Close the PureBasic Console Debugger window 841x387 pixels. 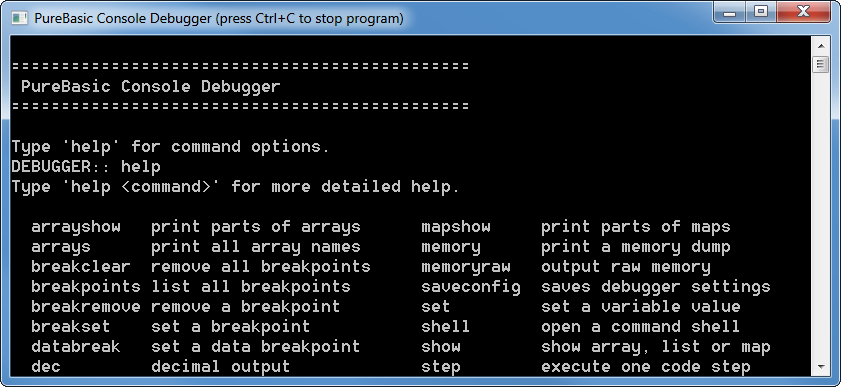802,12
